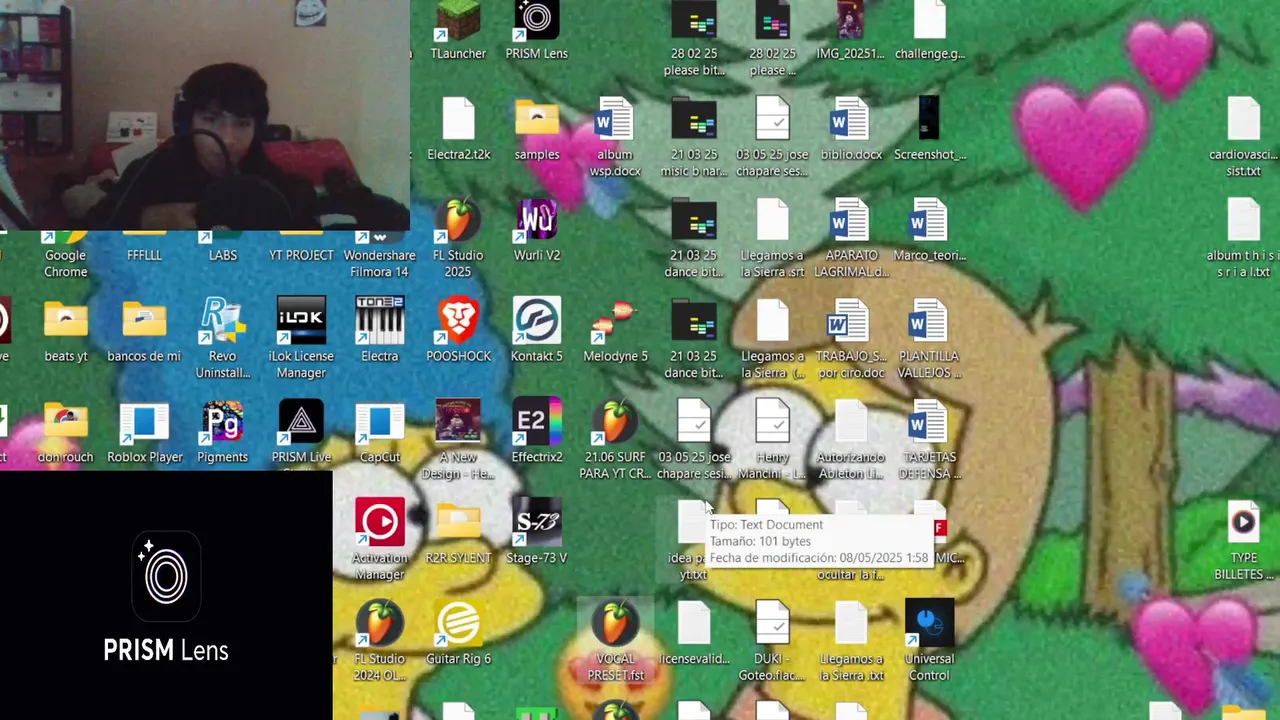Open DUKI - Goteo.flac audio file
Screen dimensions: 1280x720
pos(772,642)
